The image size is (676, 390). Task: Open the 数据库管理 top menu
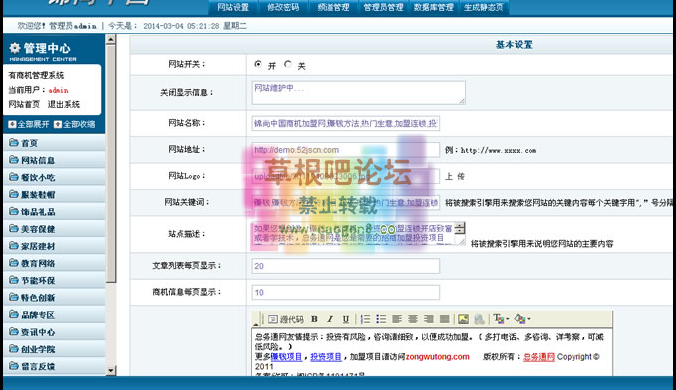433,7
